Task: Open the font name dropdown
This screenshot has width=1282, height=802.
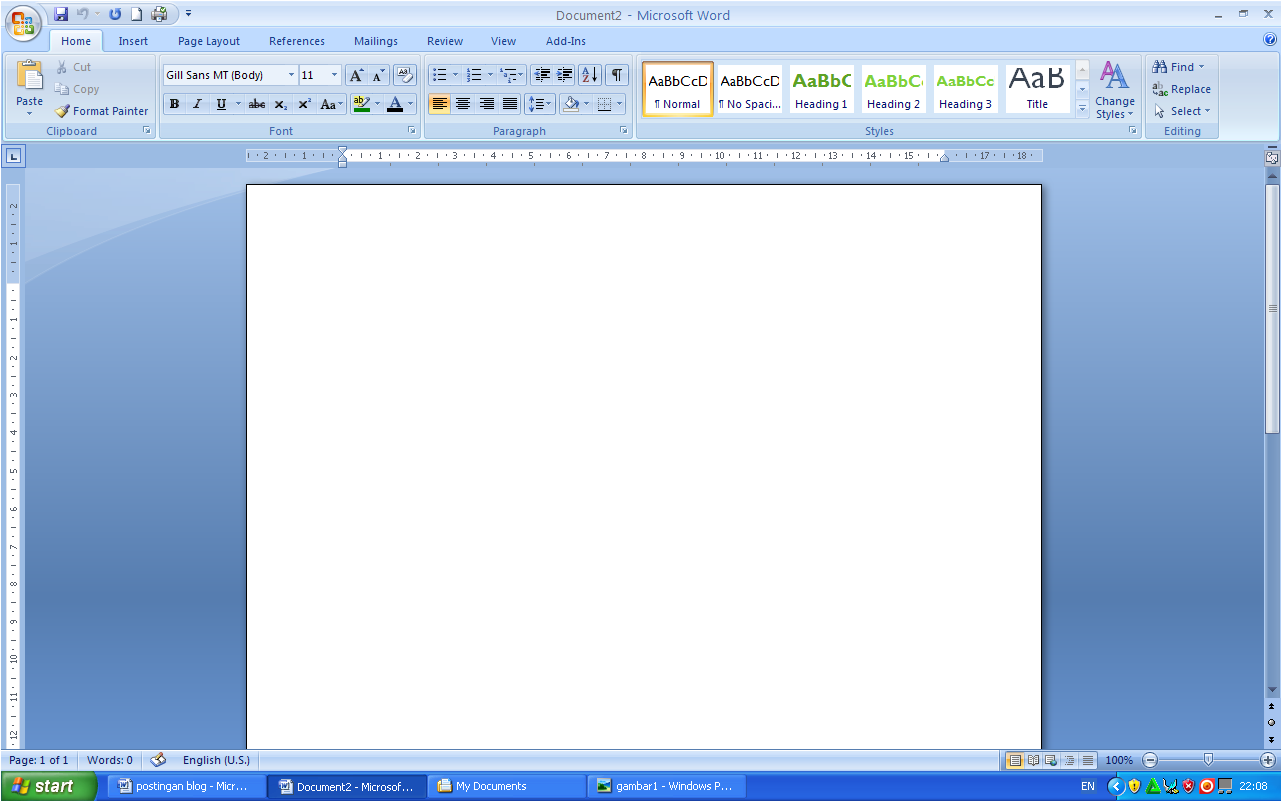Action: (292, 75)
